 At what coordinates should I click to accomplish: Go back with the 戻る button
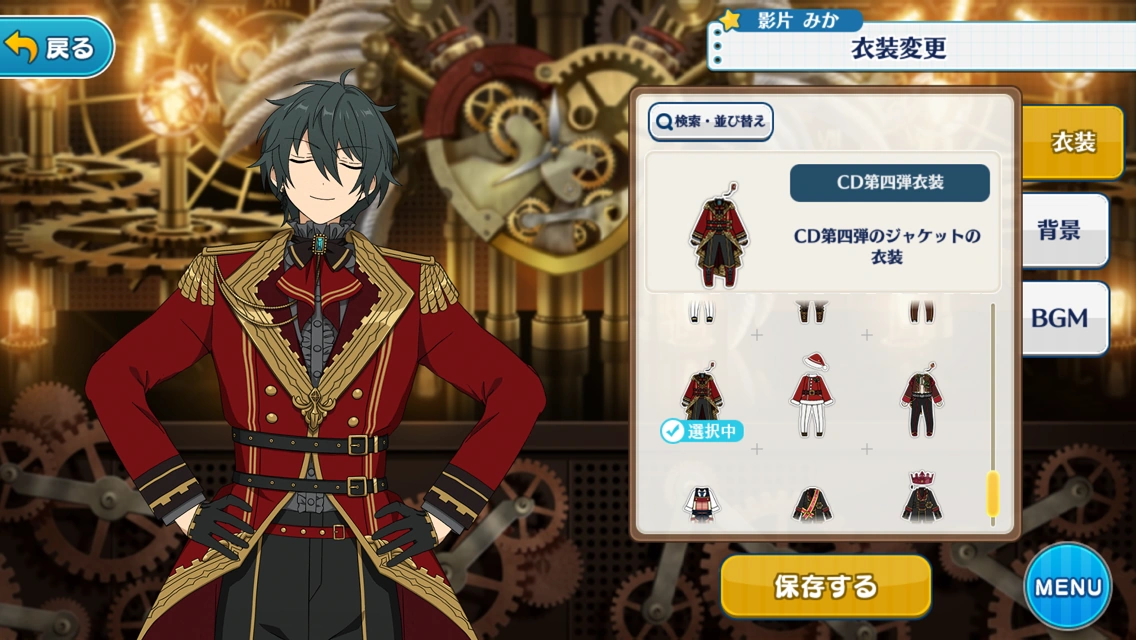point(55,47)
